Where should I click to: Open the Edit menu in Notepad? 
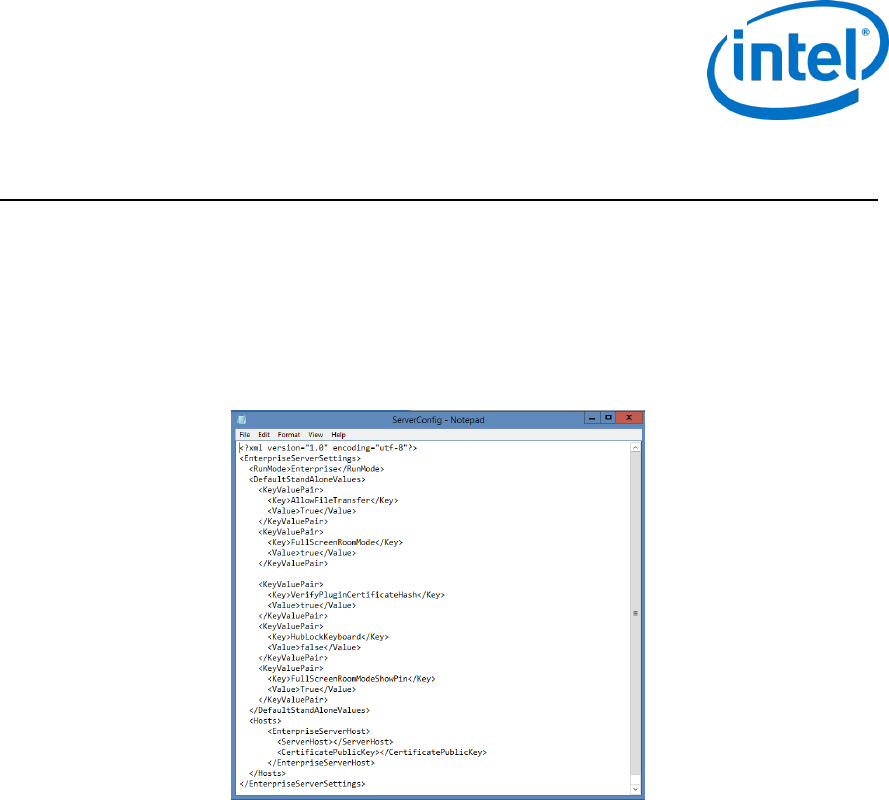(x=264, y=435)
